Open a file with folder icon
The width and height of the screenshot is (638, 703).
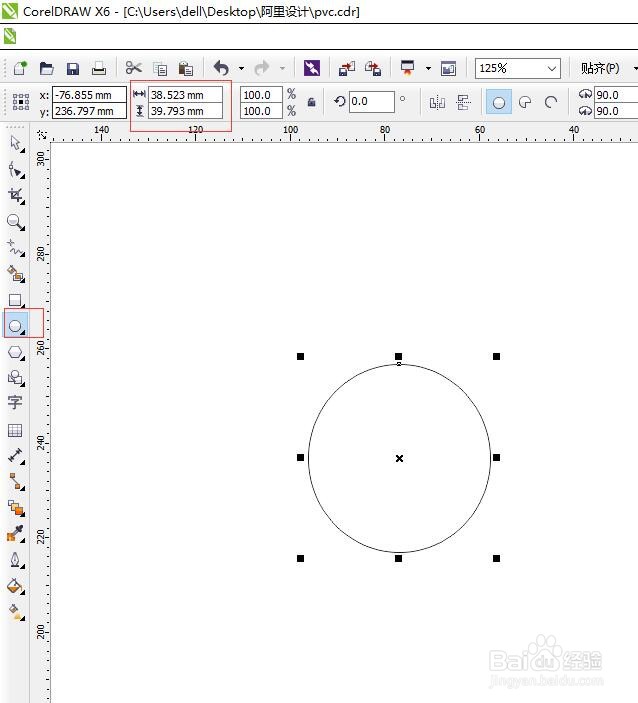47,68
